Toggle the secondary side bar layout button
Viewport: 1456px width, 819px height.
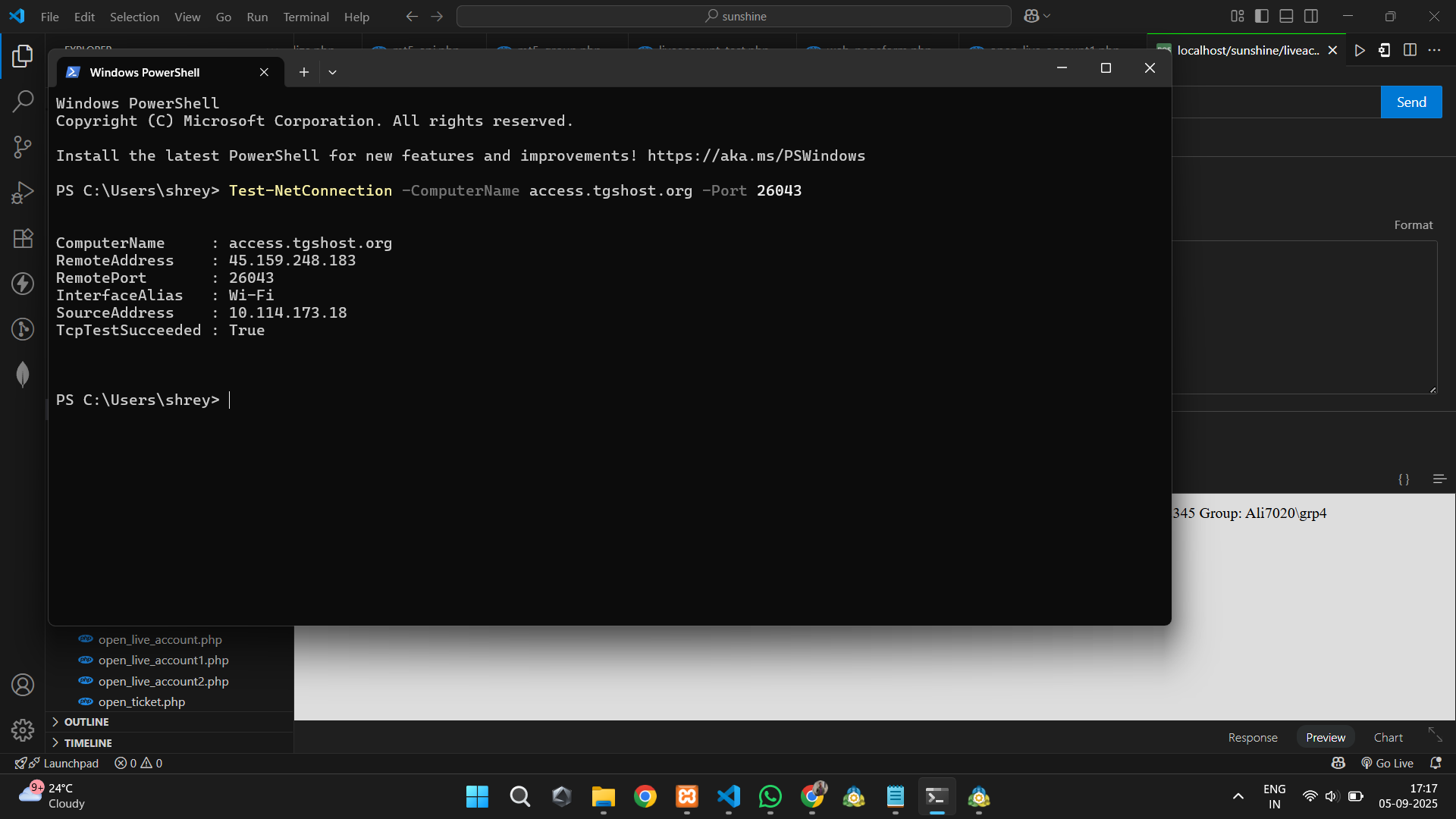click(1311, 16)
